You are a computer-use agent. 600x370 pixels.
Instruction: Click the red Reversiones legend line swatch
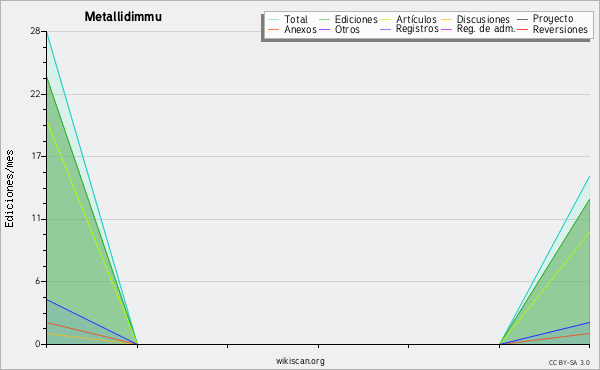(522, 29)
